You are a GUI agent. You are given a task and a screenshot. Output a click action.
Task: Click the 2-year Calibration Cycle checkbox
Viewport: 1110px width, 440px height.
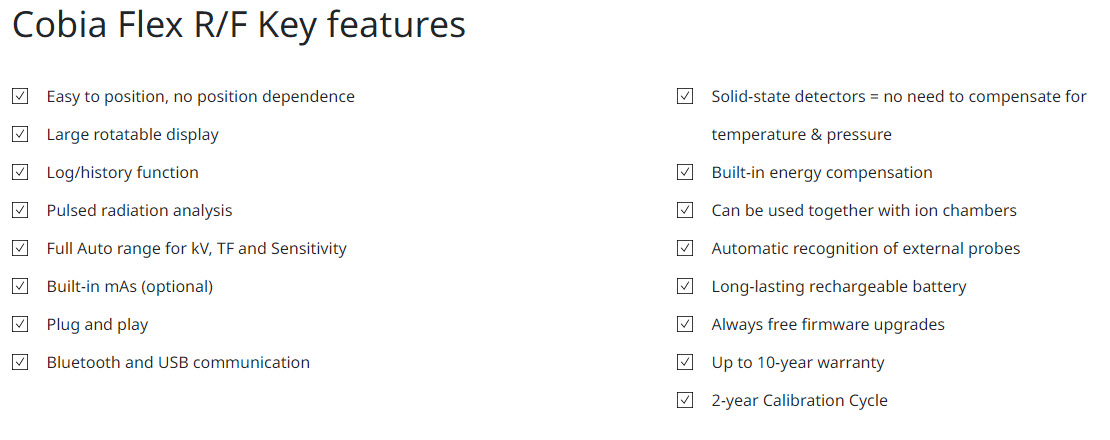(685, 401)
